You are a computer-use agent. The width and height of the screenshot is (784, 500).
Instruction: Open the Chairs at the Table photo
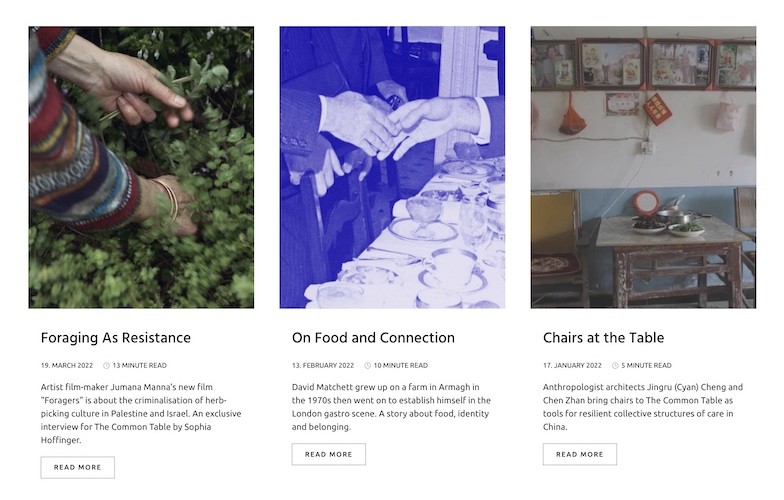click(x=643, y=167)
